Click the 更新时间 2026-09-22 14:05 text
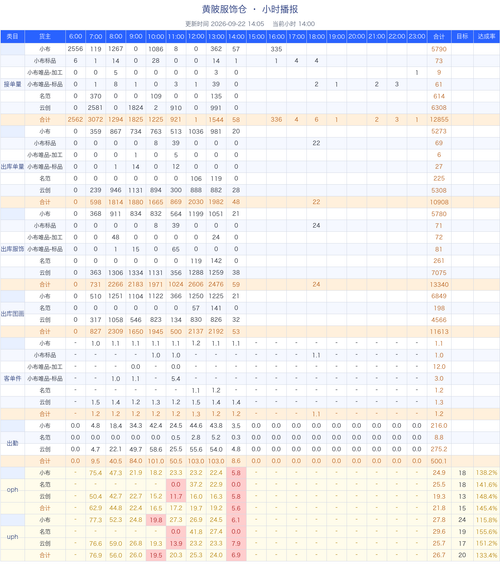 [x=225, y=24]
